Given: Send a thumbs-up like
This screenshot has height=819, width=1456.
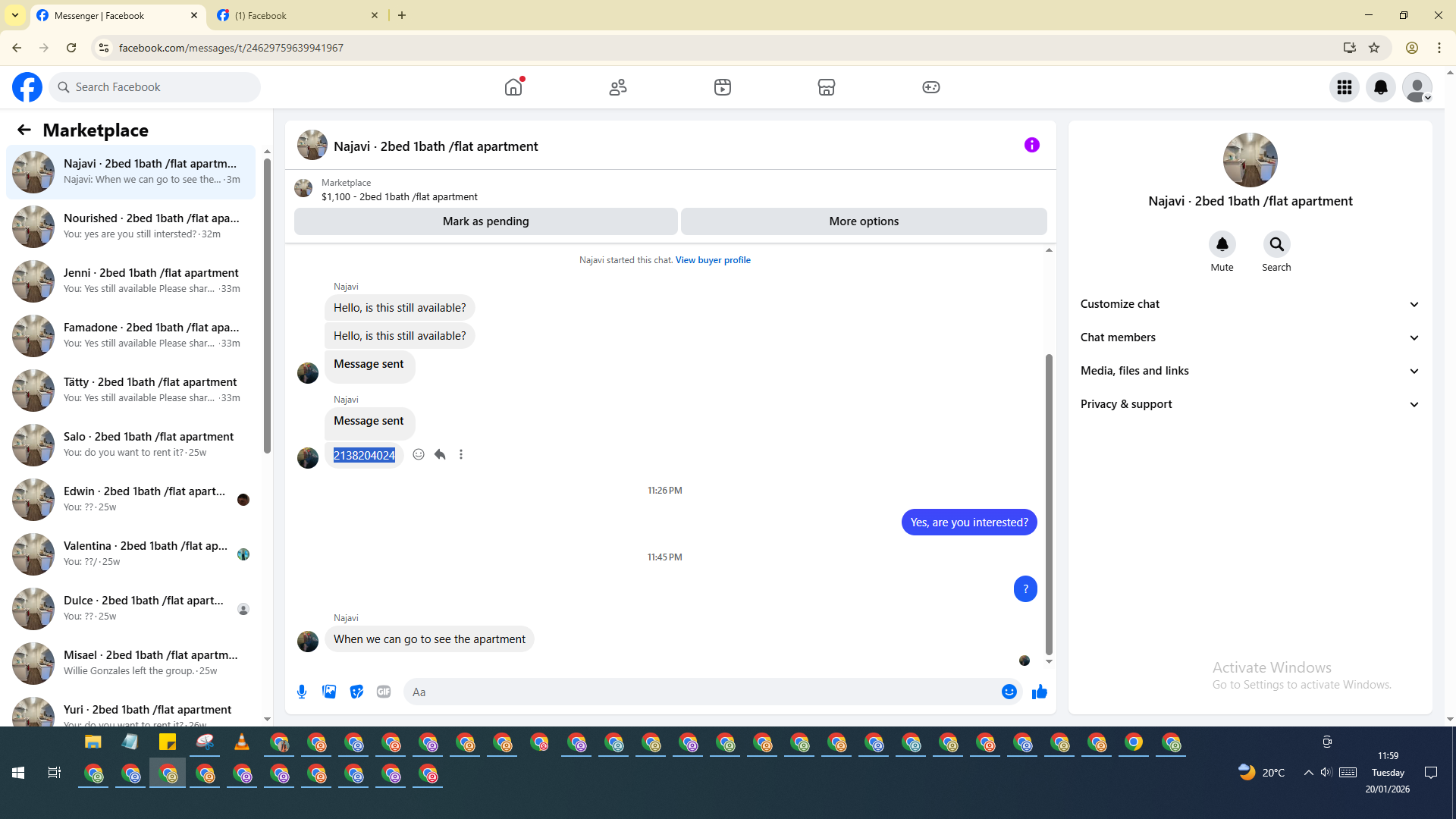Looking at the screenshot, I should [1040, 692].
